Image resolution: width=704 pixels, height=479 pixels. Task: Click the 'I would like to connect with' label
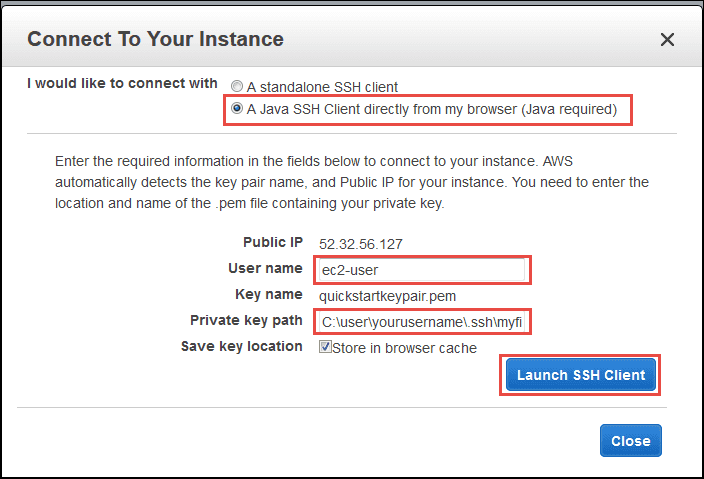122,84
